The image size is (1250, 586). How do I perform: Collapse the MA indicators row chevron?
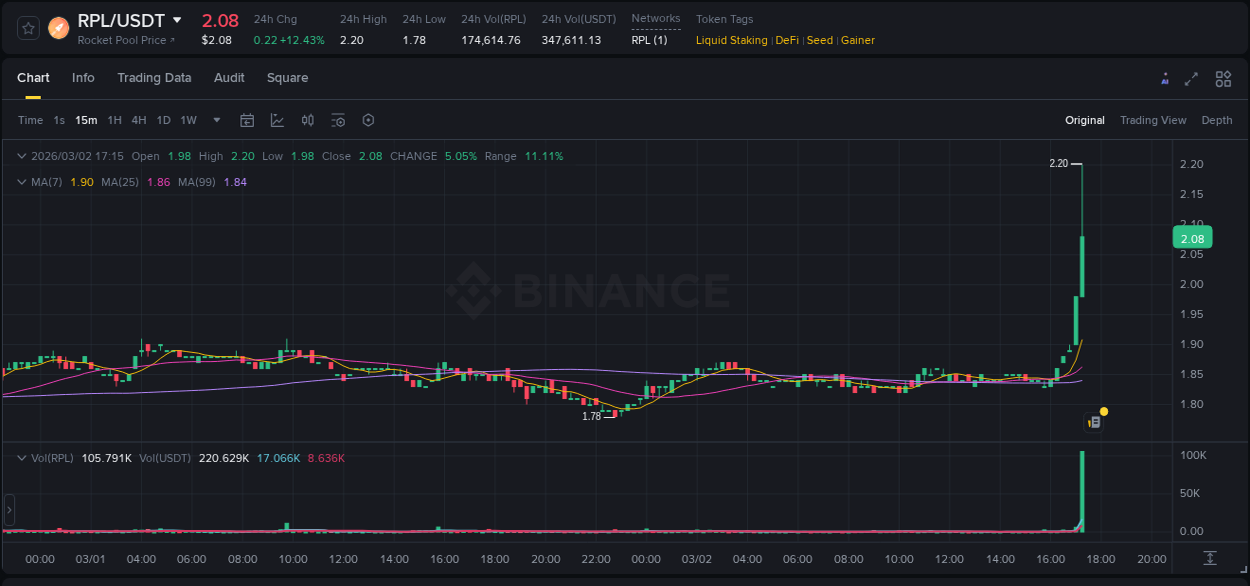[x=22, y=182]
